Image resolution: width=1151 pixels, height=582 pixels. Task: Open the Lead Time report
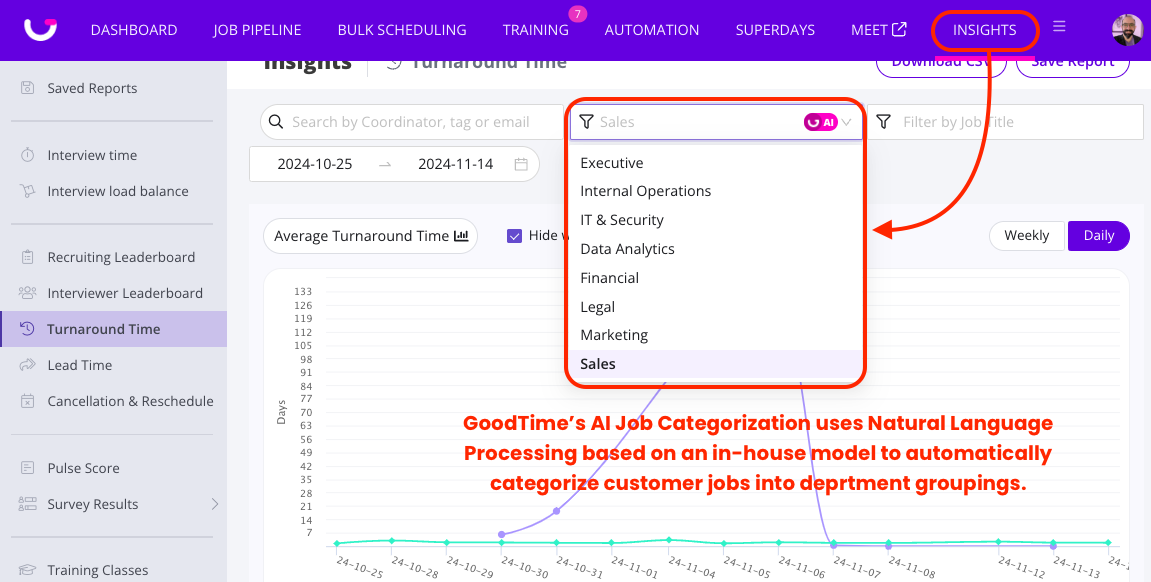(80, 365)
